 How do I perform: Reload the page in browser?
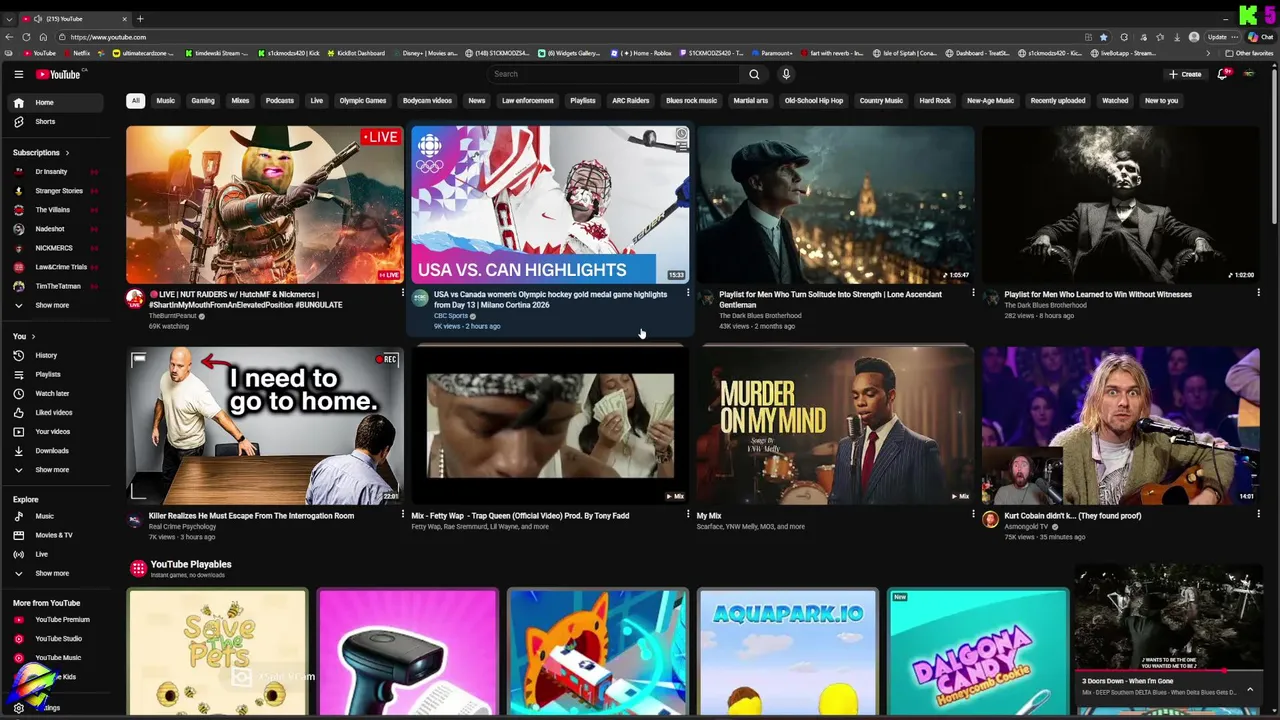click(26, 37)
